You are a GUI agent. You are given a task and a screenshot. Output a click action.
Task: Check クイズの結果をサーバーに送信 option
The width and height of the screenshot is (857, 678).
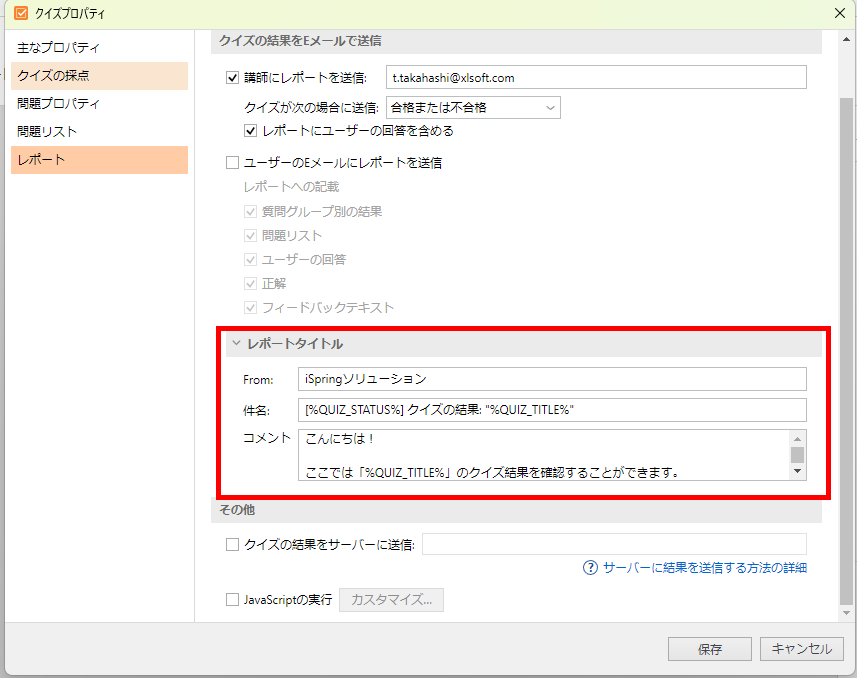[233, 544]
